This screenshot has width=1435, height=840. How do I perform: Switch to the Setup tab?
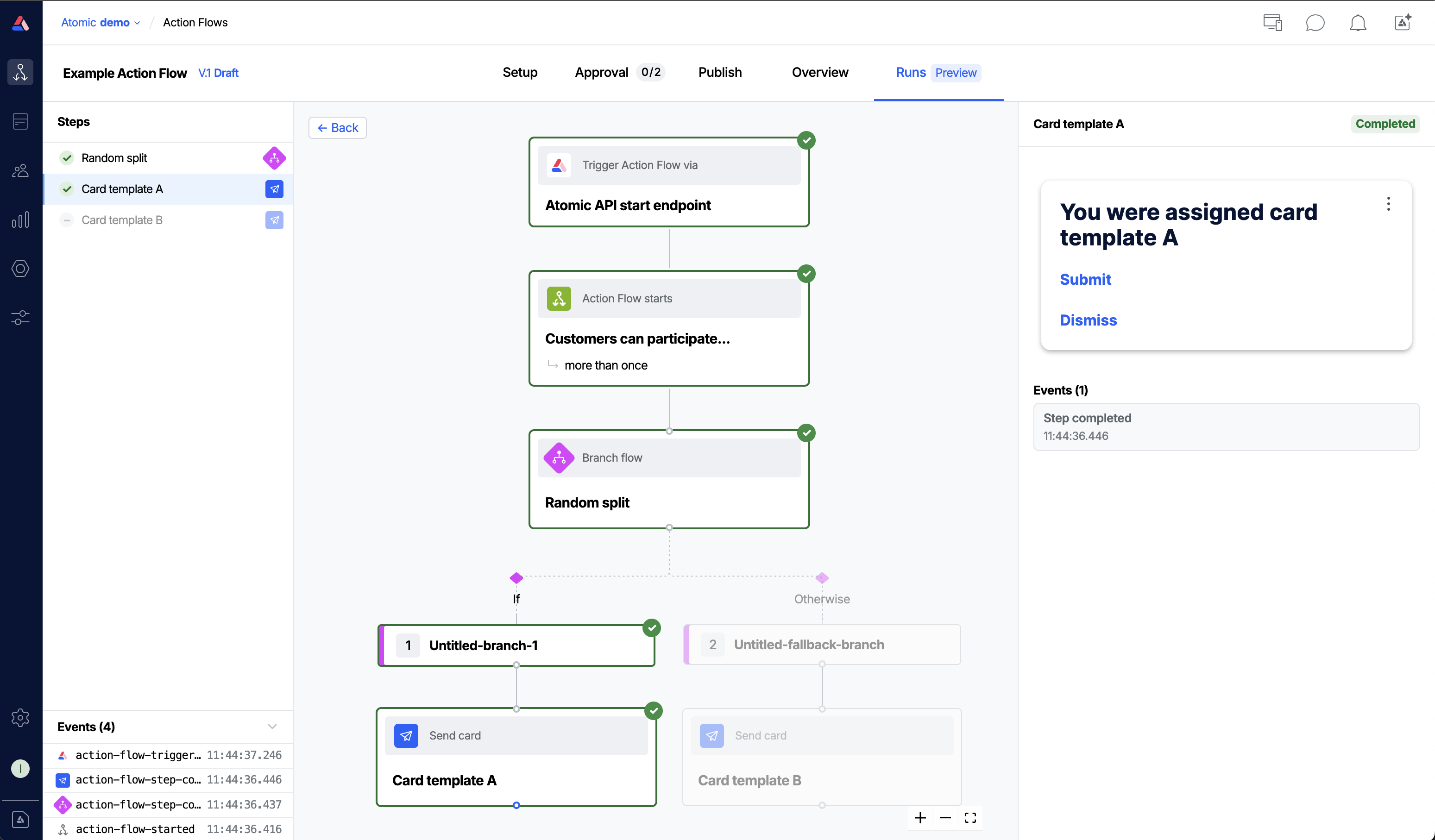tap(519, 72)
